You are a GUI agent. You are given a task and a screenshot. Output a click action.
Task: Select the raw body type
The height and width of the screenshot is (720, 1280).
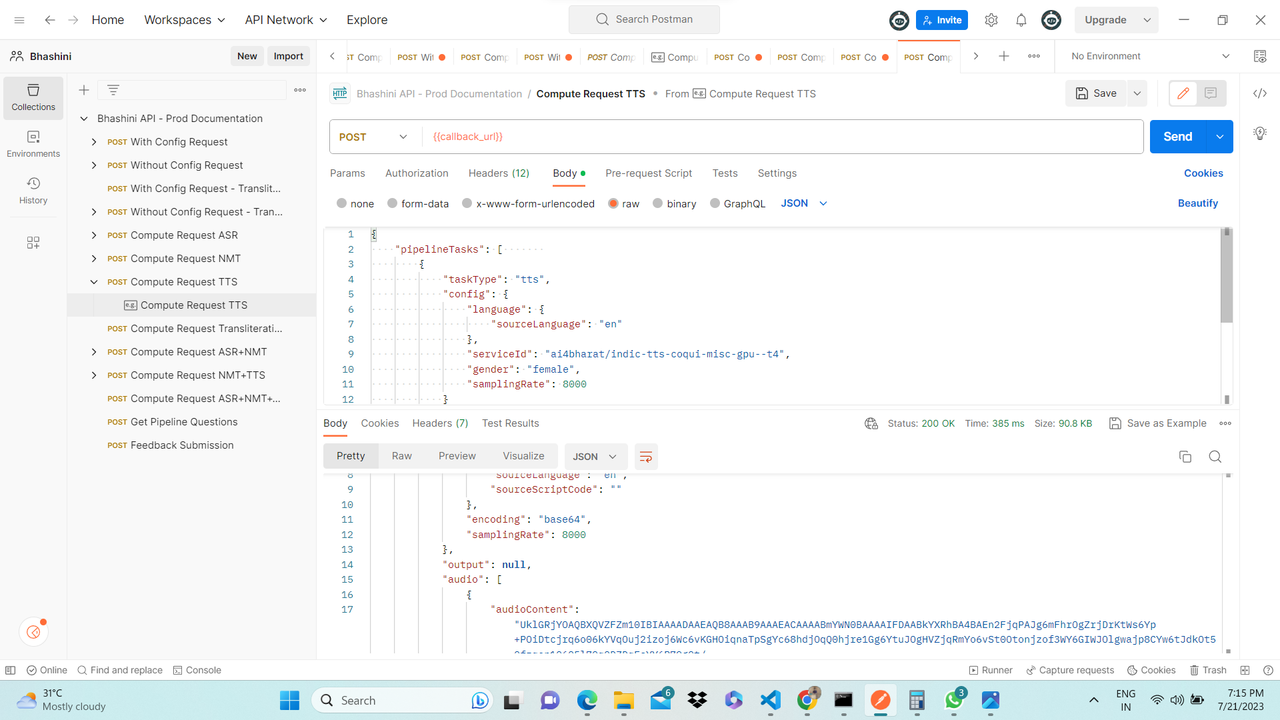pos(623,203)
